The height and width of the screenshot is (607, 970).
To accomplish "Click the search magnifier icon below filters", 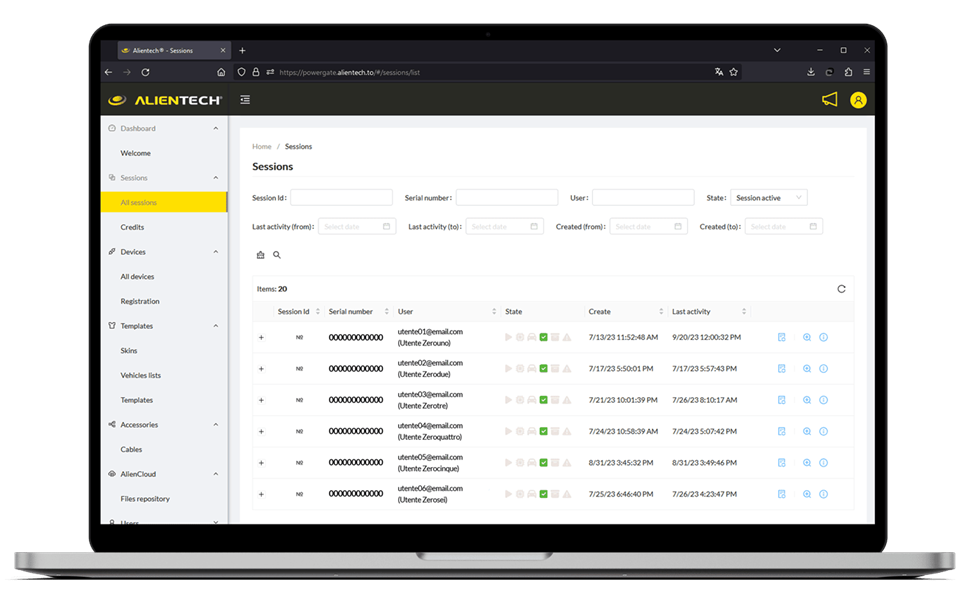I will 277,255.
